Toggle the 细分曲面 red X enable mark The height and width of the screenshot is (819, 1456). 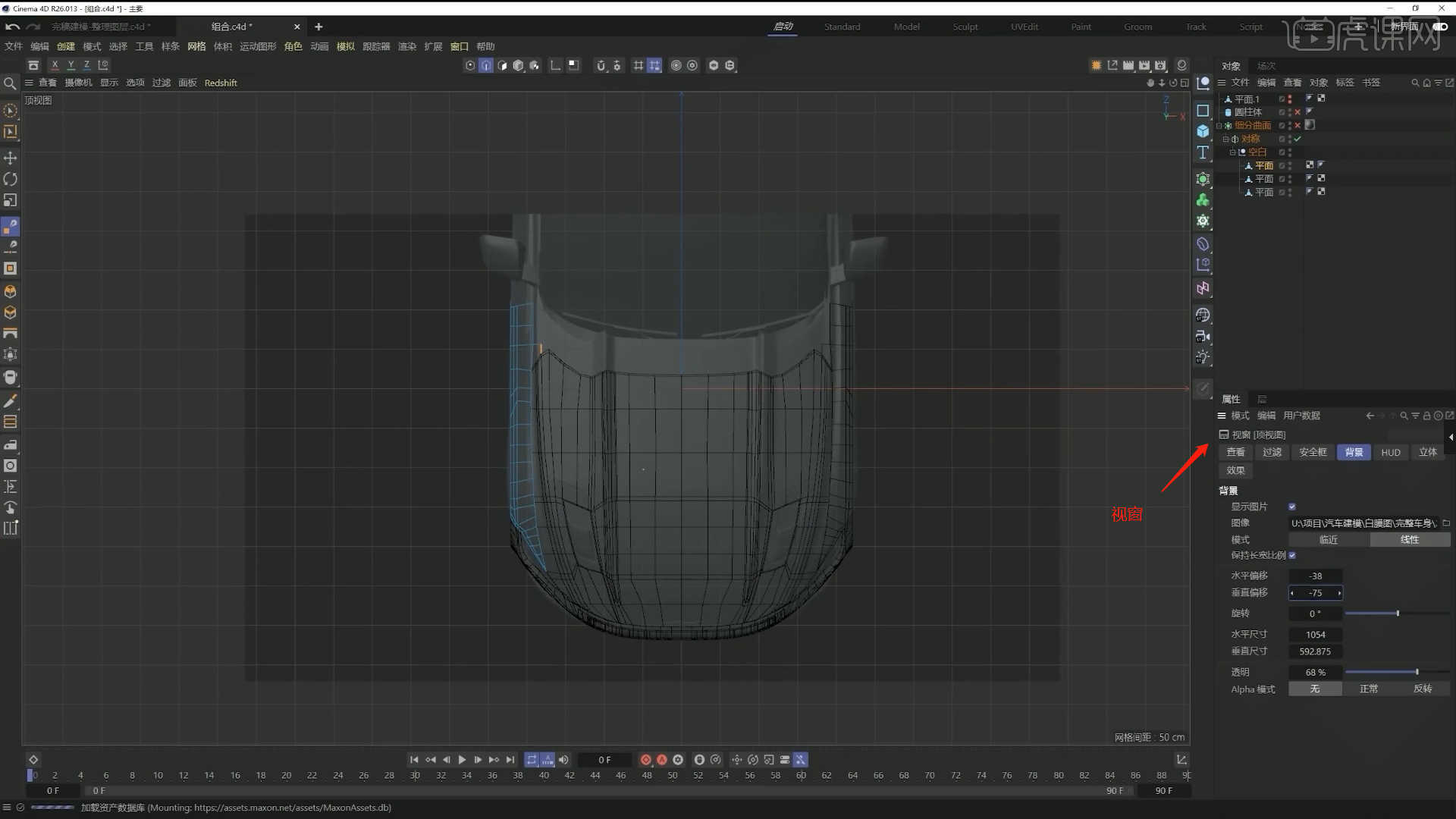coord(1298,125)
